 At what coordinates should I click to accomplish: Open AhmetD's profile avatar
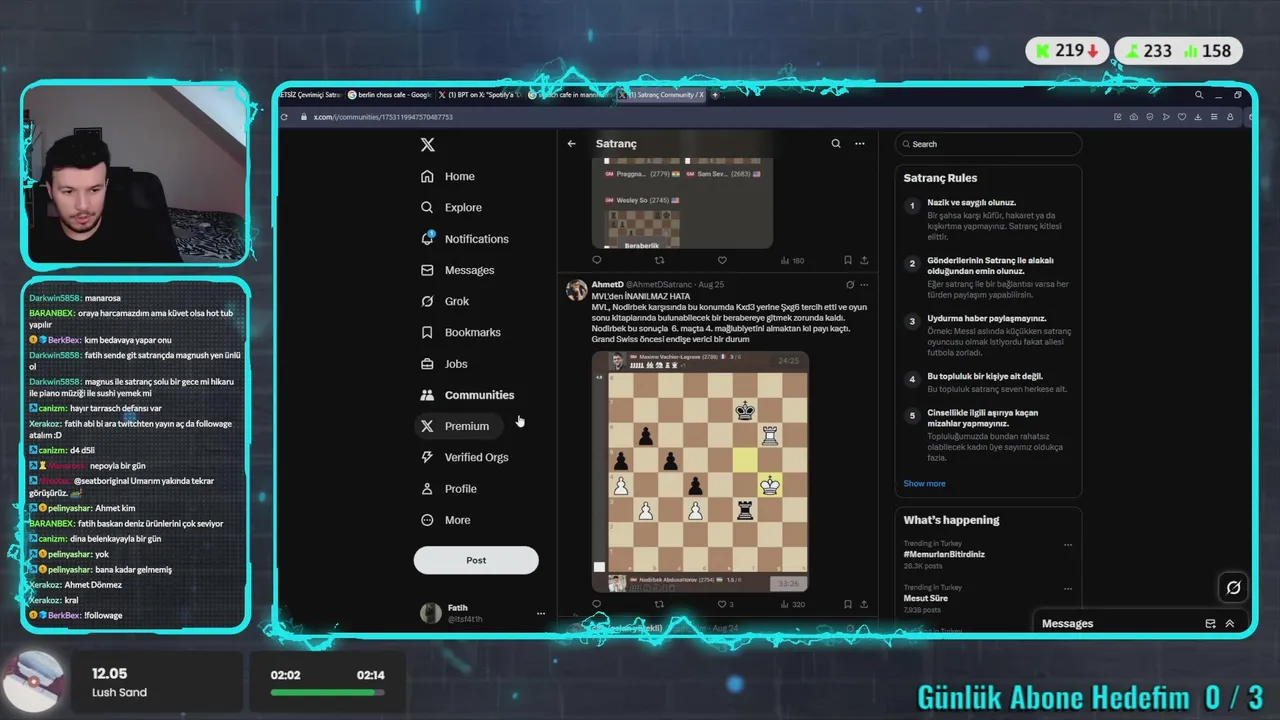[577, 290]
